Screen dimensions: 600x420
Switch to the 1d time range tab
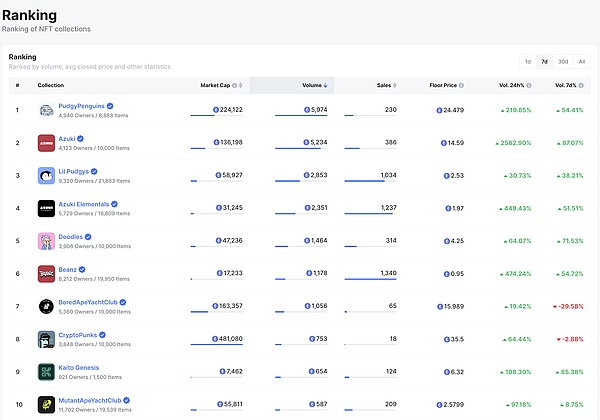tap(528, 62)
